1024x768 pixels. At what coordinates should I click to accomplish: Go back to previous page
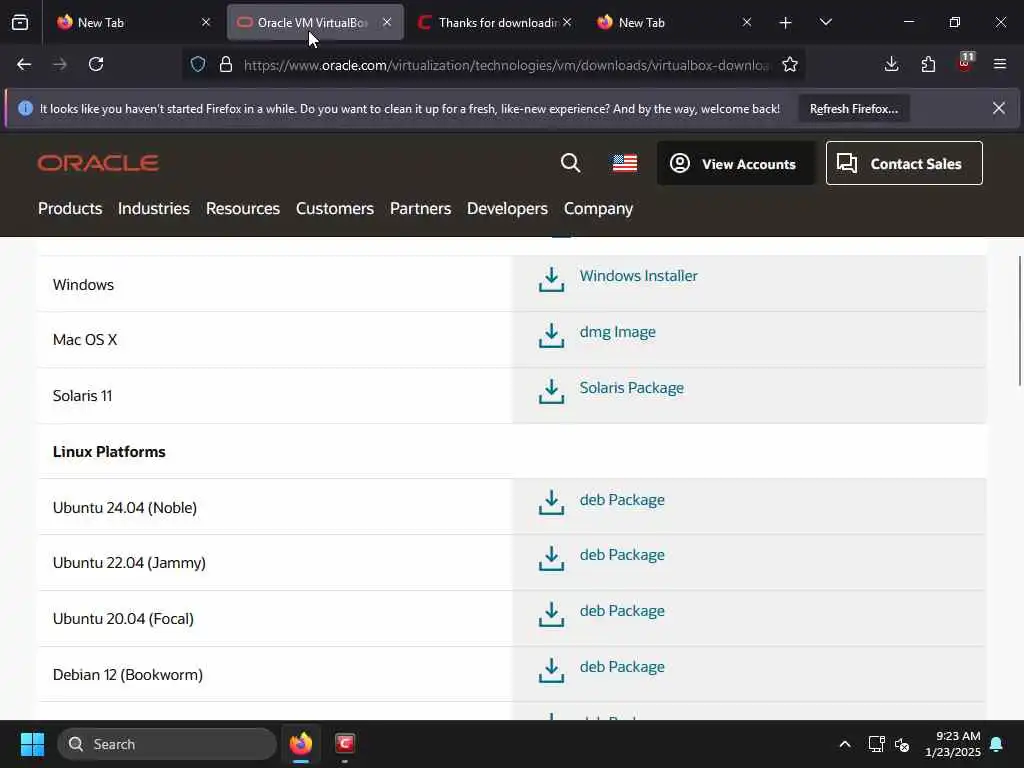coord(24,64)
